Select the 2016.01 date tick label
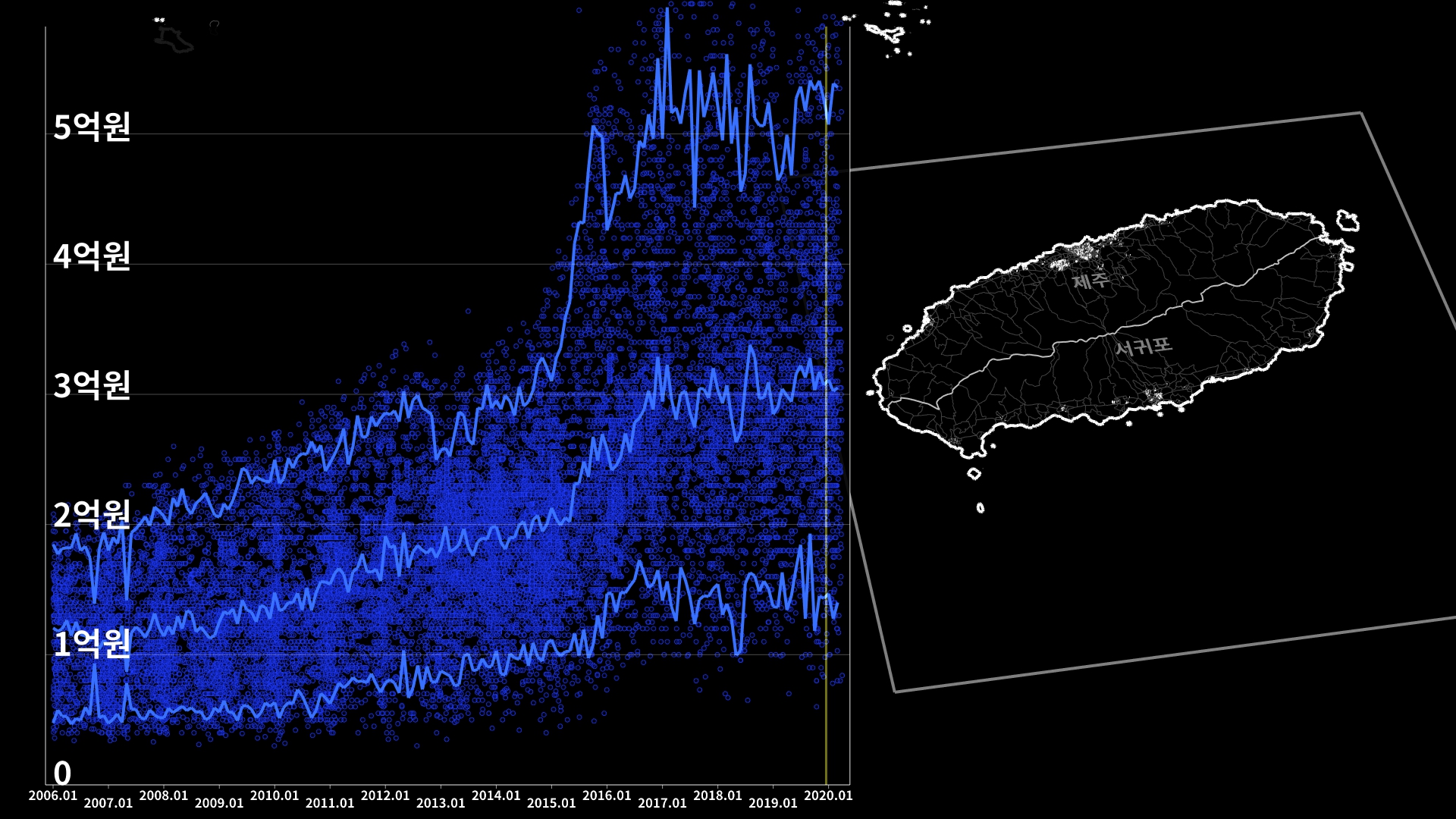 607,795
